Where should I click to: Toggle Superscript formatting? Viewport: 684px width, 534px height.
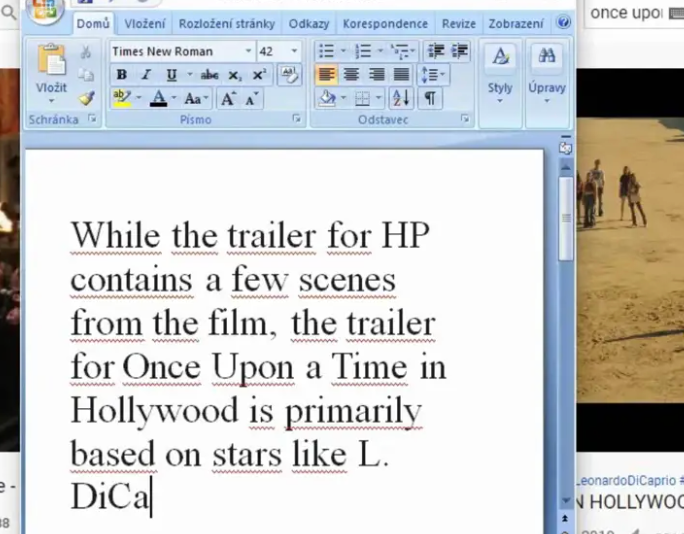tap(259, 75)
